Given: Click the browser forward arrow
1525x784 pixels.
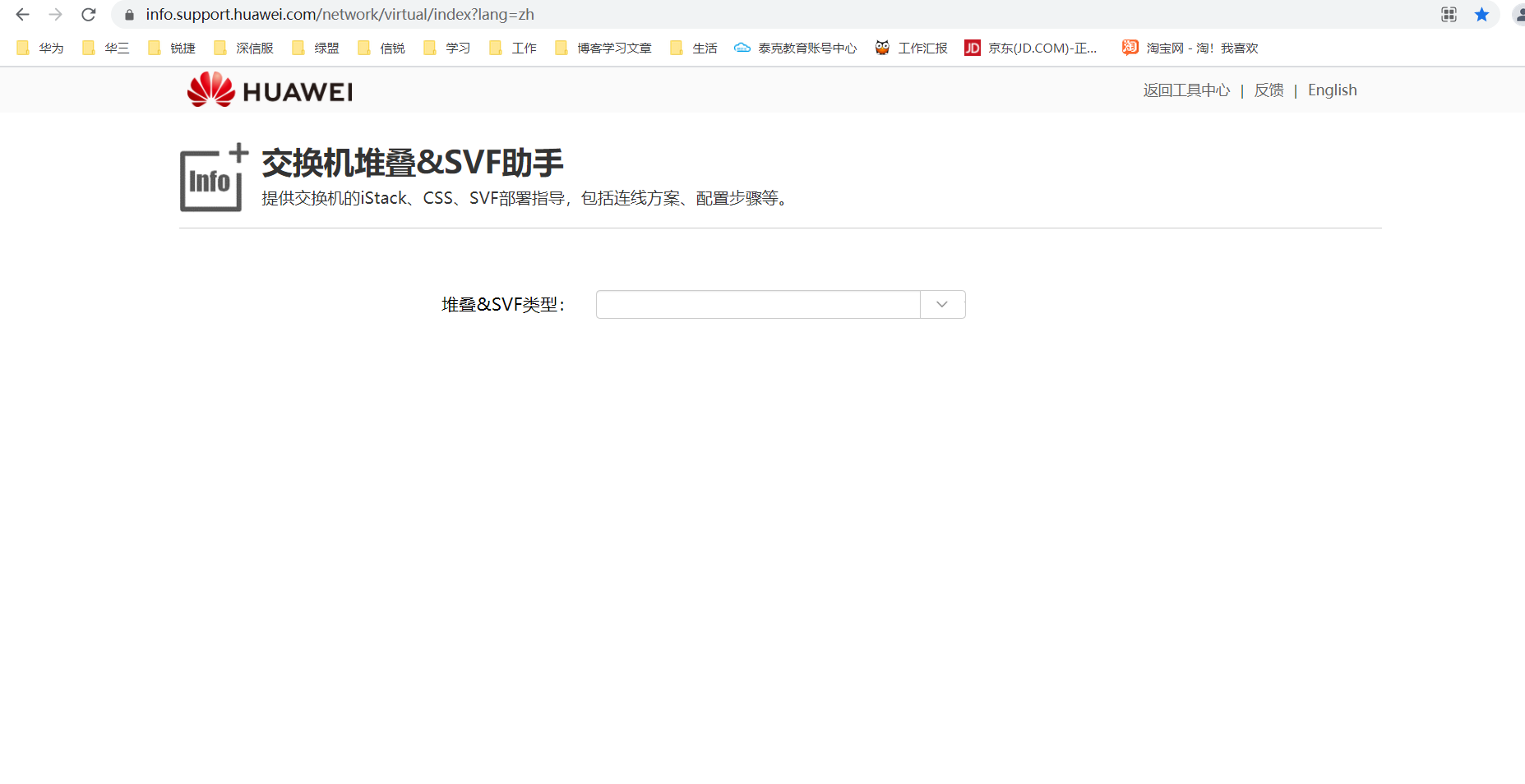Looking at the screenshot, I should [54, 14].
